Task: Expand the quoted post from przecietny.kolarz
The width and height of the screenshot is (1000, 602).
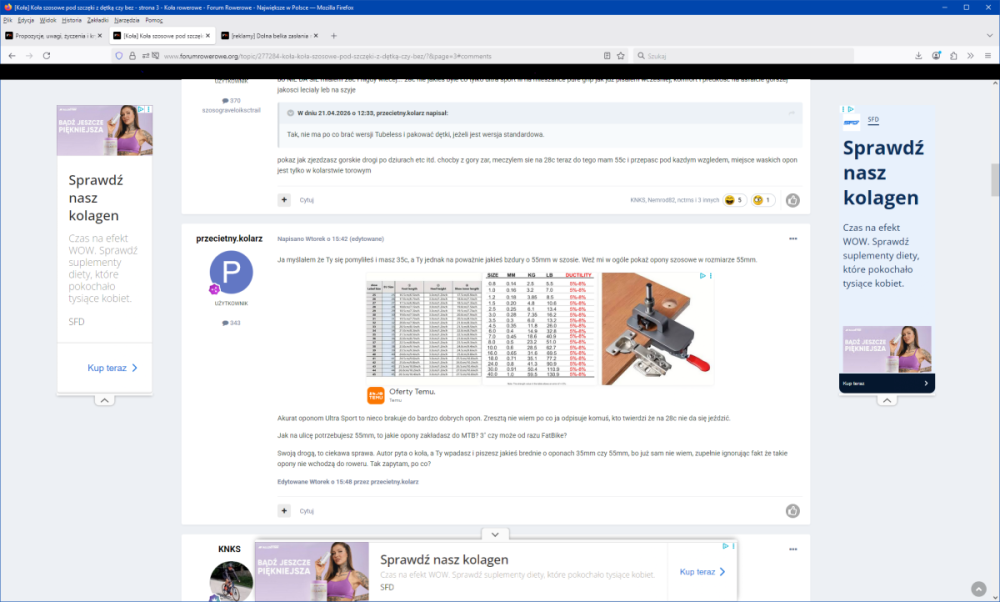Action: point(290,113)
